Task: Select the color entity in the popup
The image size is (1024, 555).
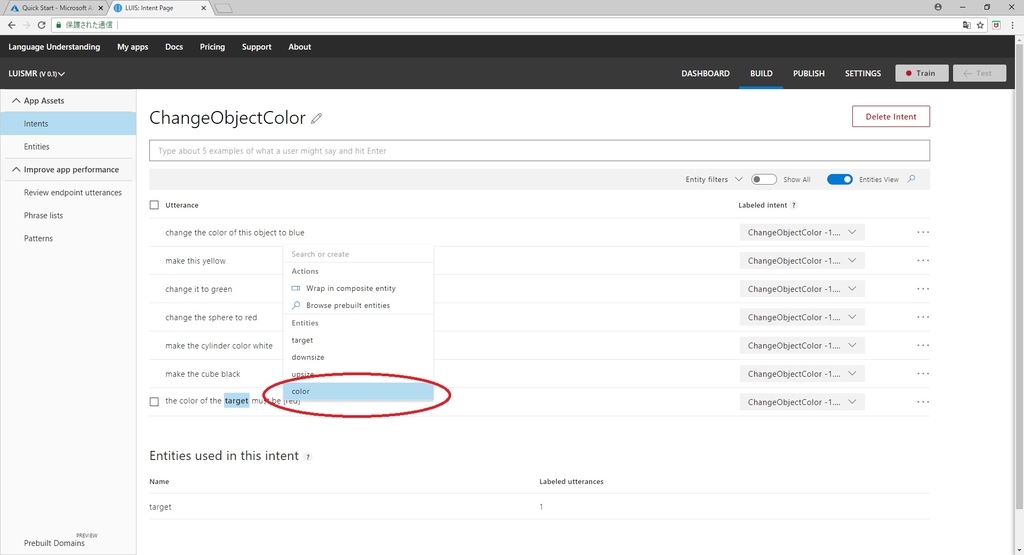Action: click(x=358, y=391)
